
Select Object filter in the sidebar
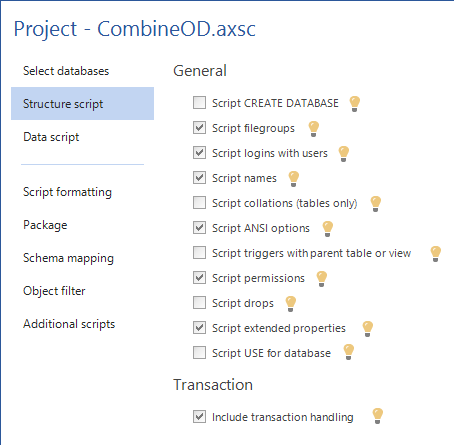54,291
